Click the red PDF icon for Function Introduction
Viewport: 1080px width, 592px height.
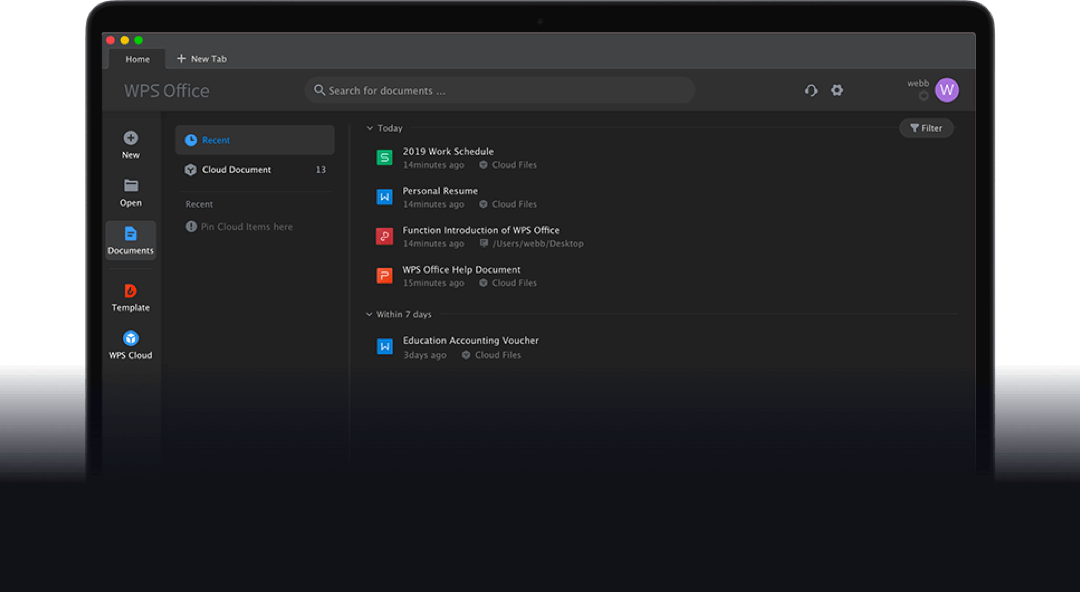[384, 236]
